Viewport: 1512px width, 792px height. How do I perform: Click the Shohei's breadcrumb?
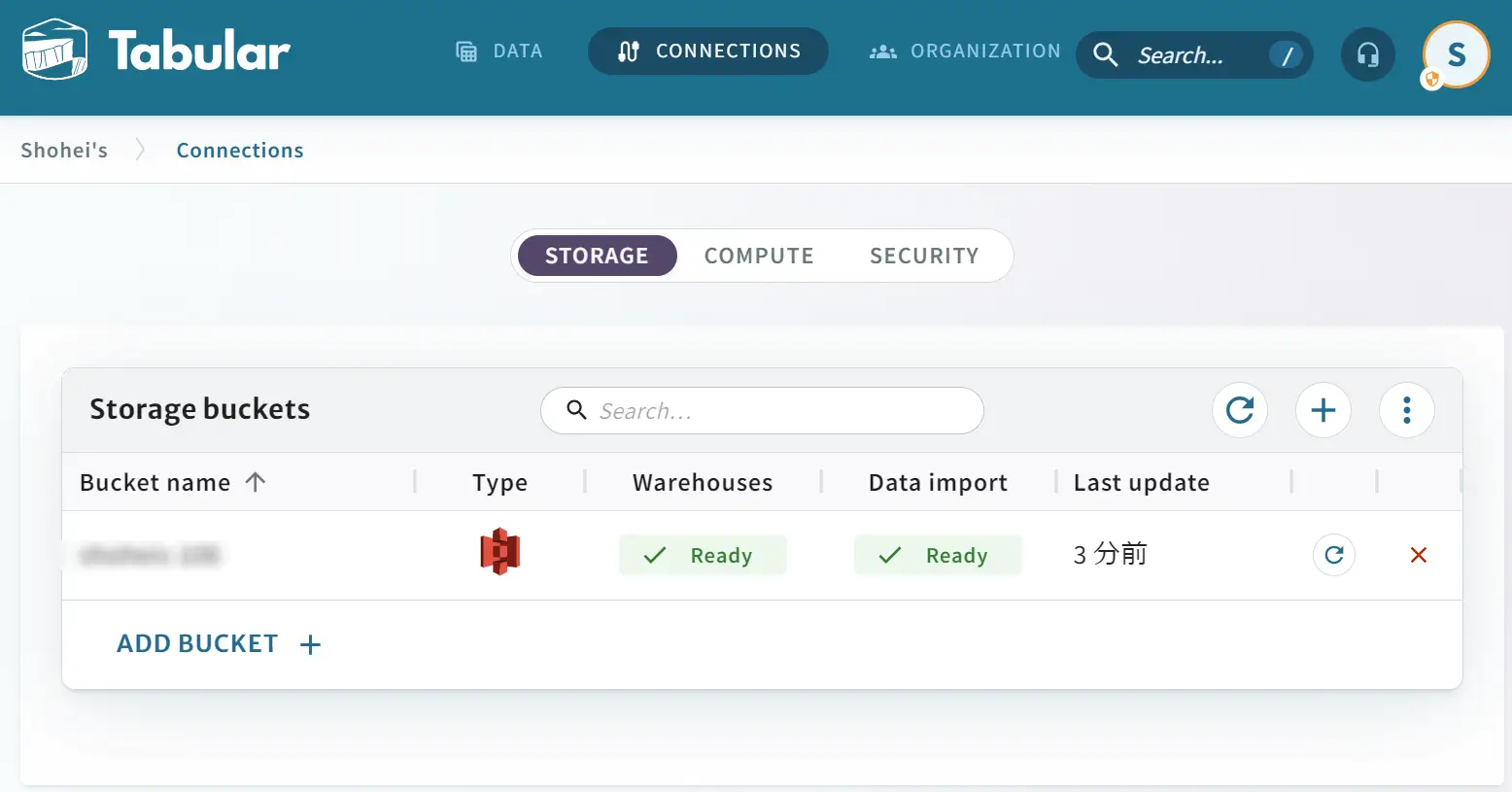(x=64, y=151)
